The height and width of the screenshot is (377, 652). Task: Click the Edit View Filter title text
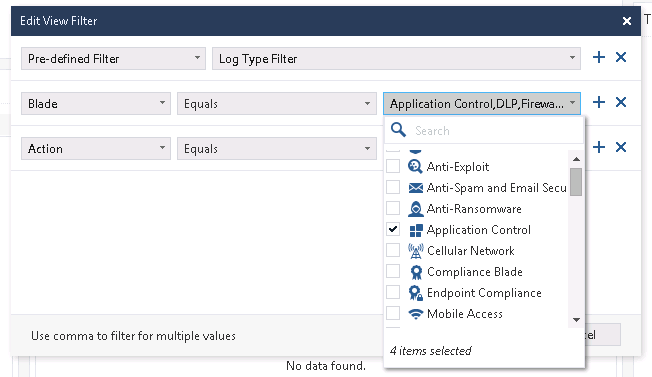pyautogui.click(x=59, y=21)
